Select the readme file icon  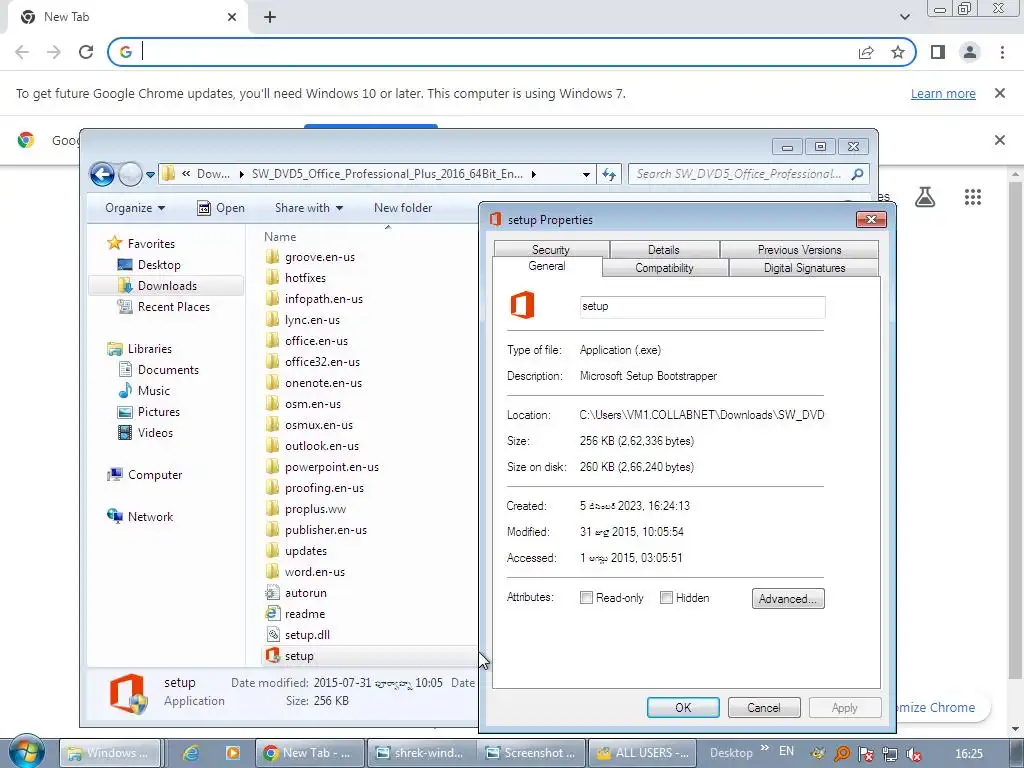coord(272,613)
